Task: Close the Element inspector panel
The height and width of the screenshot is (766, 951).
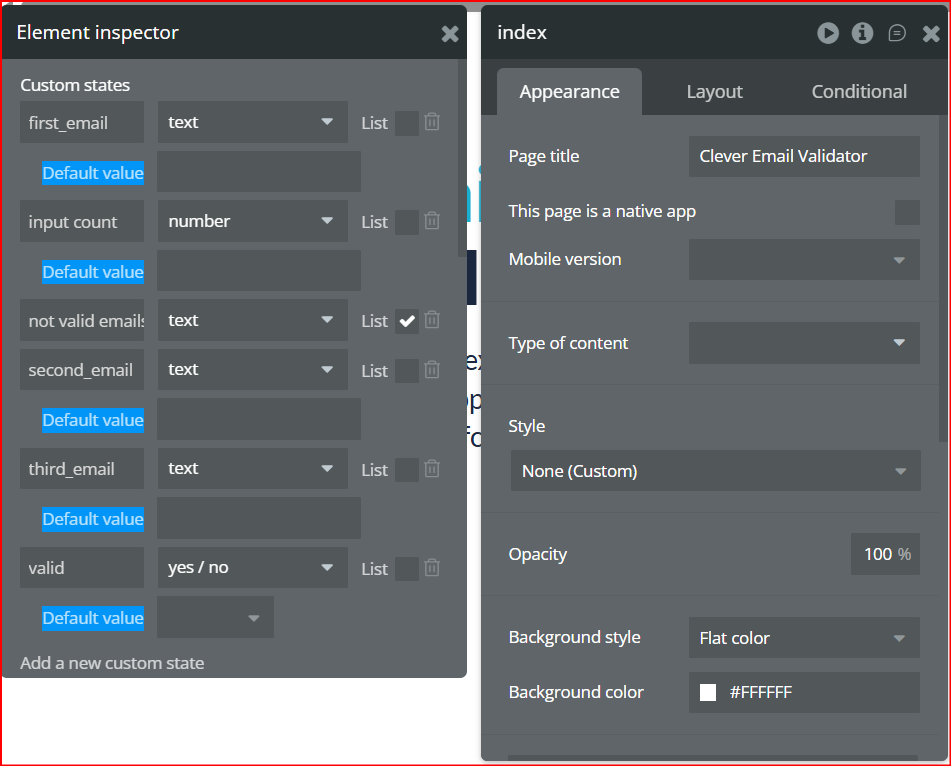Action: (x=450, y=34)
